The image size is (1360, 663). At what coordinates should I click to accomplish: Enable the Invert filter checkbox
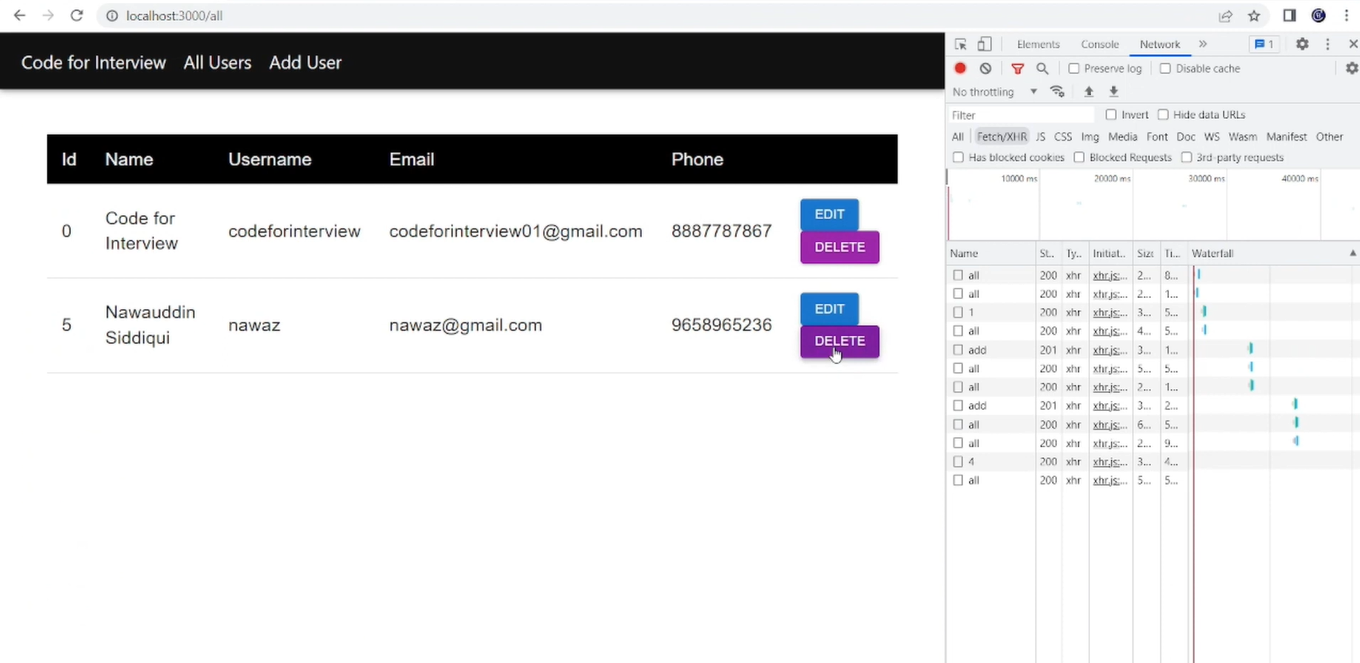(1110, 114)
